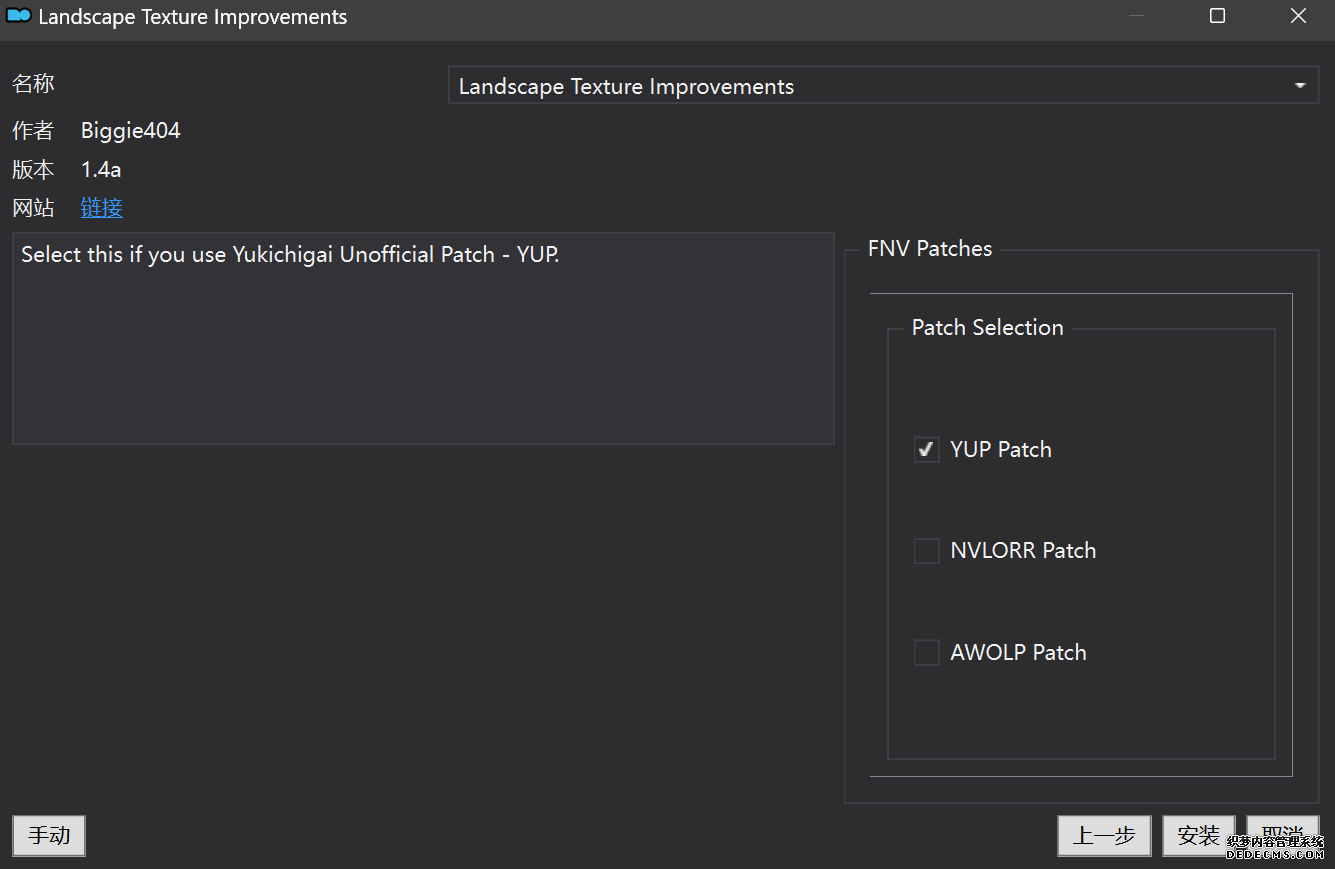The width and height of the screenshot is (1335, 869).
Task: Close the Landscape Texture Improvements window
Action: pos(1298,17)
